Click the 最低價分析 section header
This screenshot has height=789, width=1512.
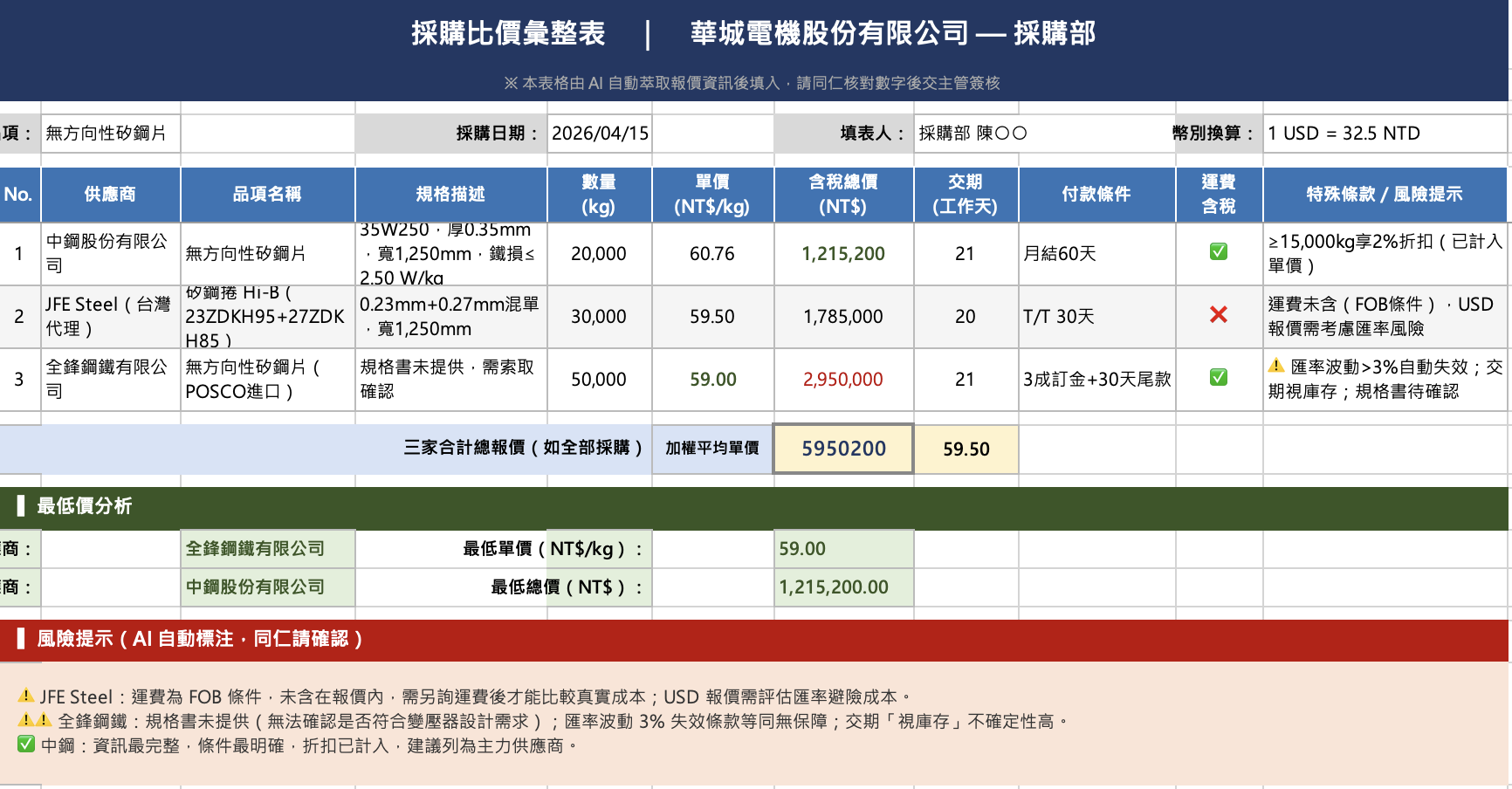click(754, 506)
